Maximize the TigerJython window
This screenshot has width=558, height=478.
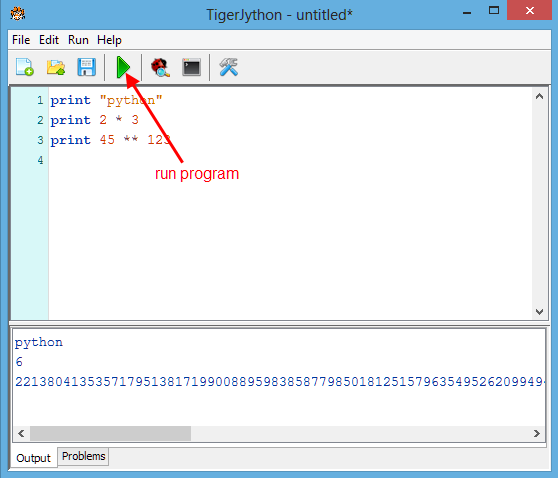494,11
